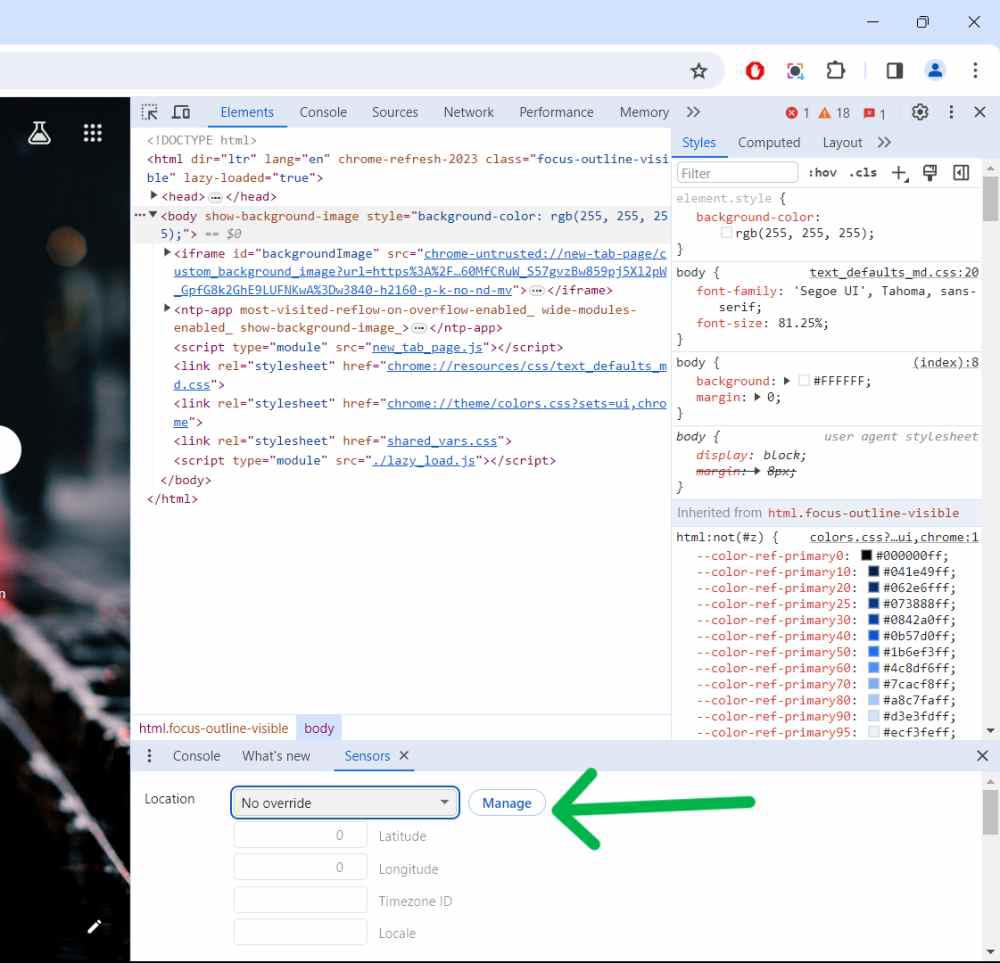This screenshot has height=963, width=1000.
Task: Expand the background shorthand property triangle
Action: [x=787, y=381]
